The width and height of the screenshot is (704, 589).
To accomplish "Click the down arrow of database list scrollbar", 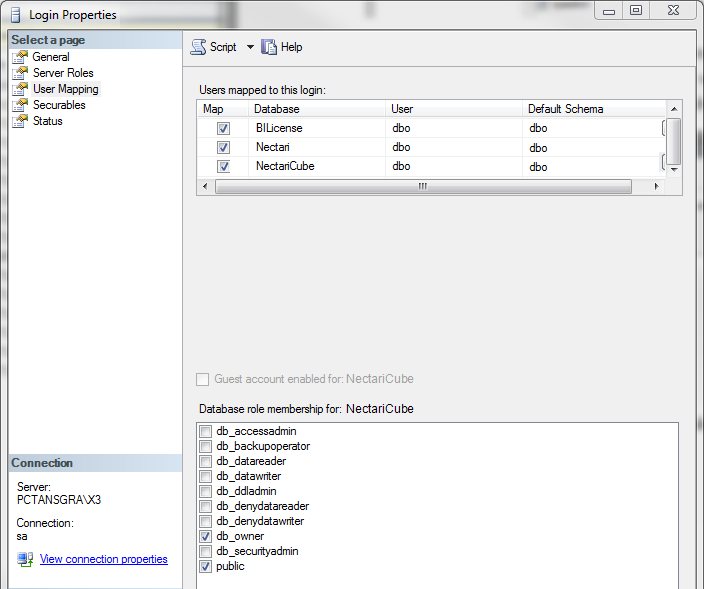I will 674,170.
